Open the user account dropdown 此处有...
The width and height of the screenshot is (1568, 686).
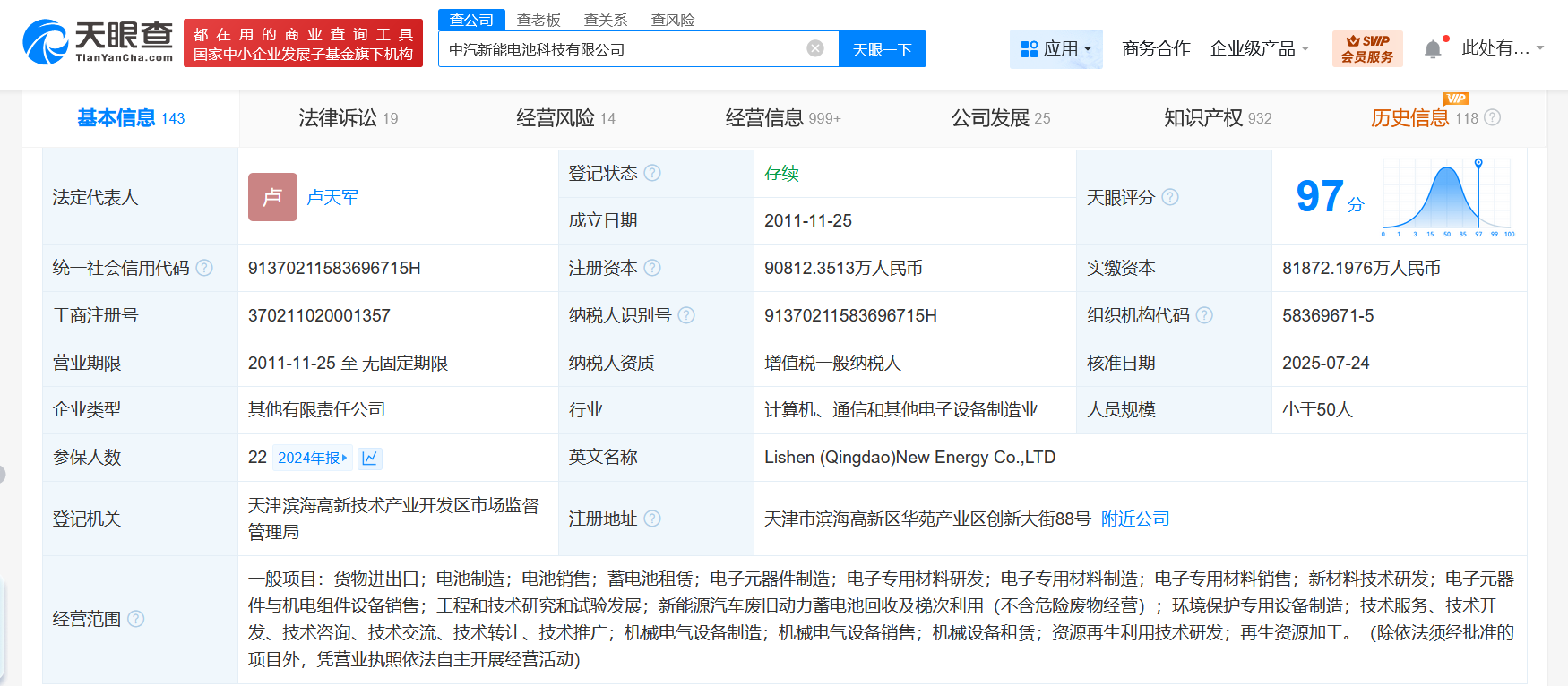[x=1502, y=48]
